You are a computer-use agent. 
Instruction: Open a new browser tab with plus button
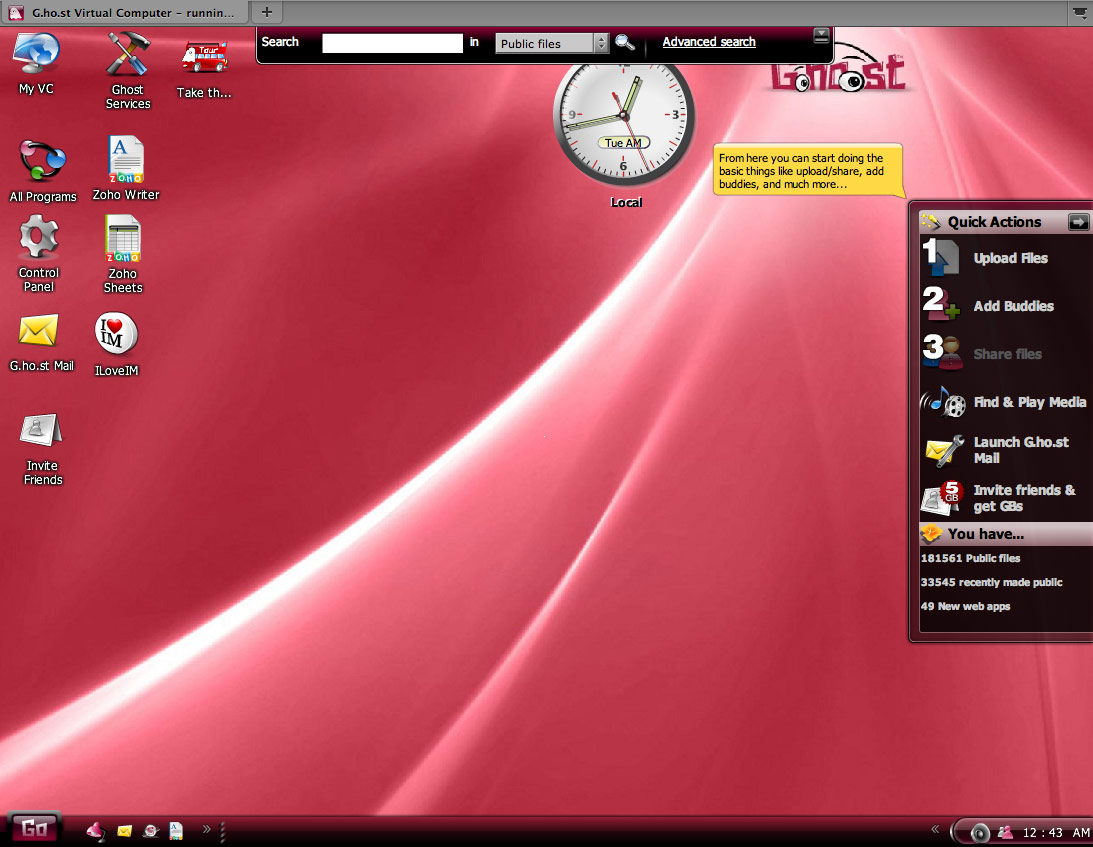tap(266, 12)
